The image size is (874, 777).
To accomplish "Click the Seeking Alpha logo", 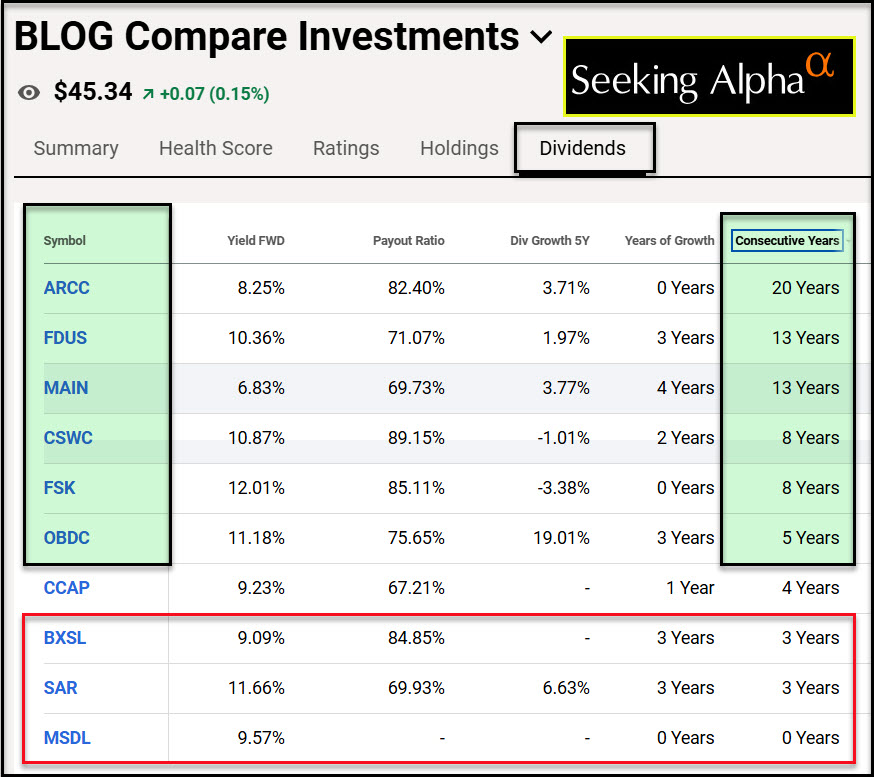I will (709, 78).
